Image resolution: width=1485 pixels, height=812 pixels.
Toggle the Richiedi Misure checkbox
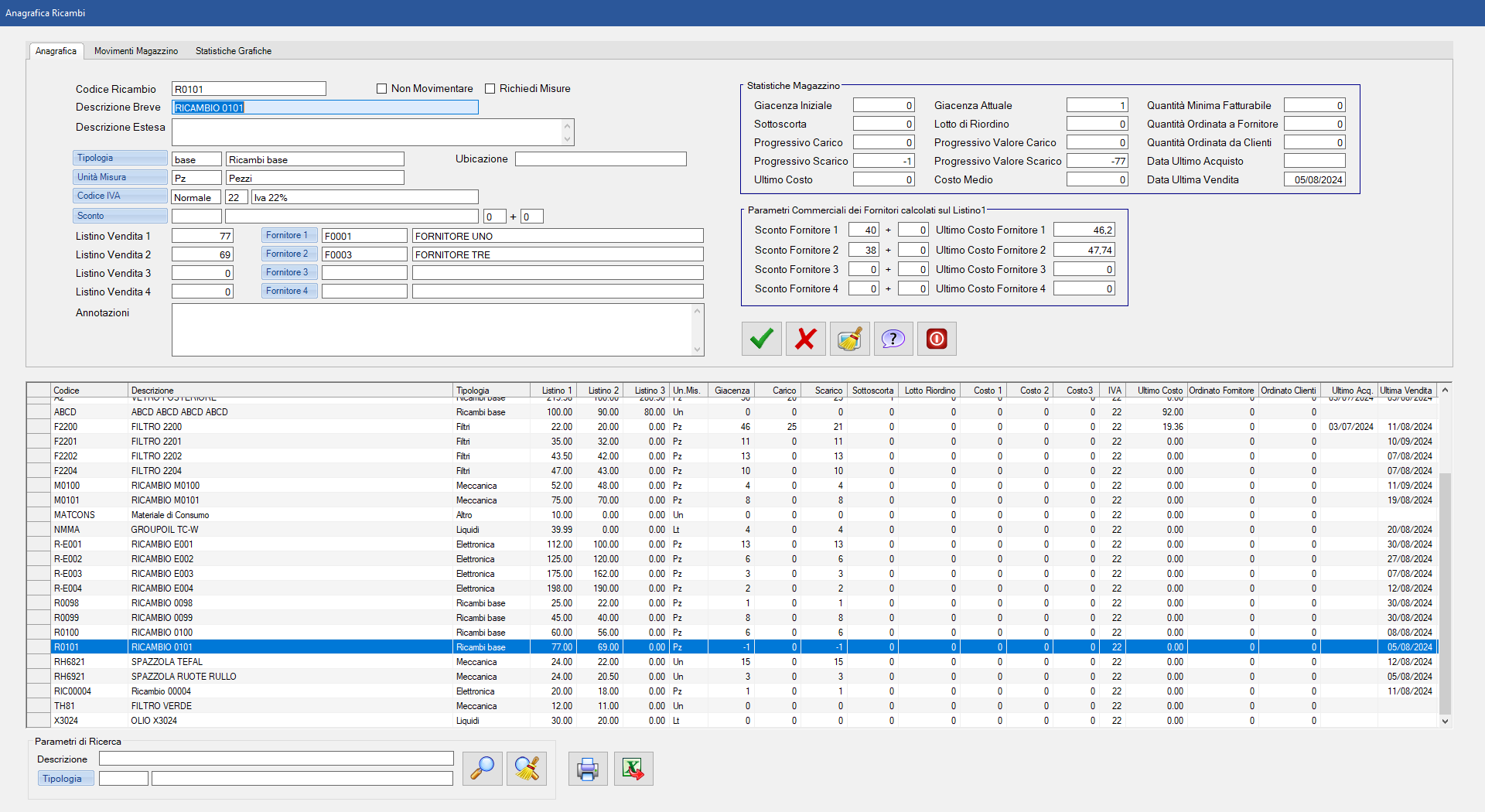pyautogui.click(x=490, y=89)
